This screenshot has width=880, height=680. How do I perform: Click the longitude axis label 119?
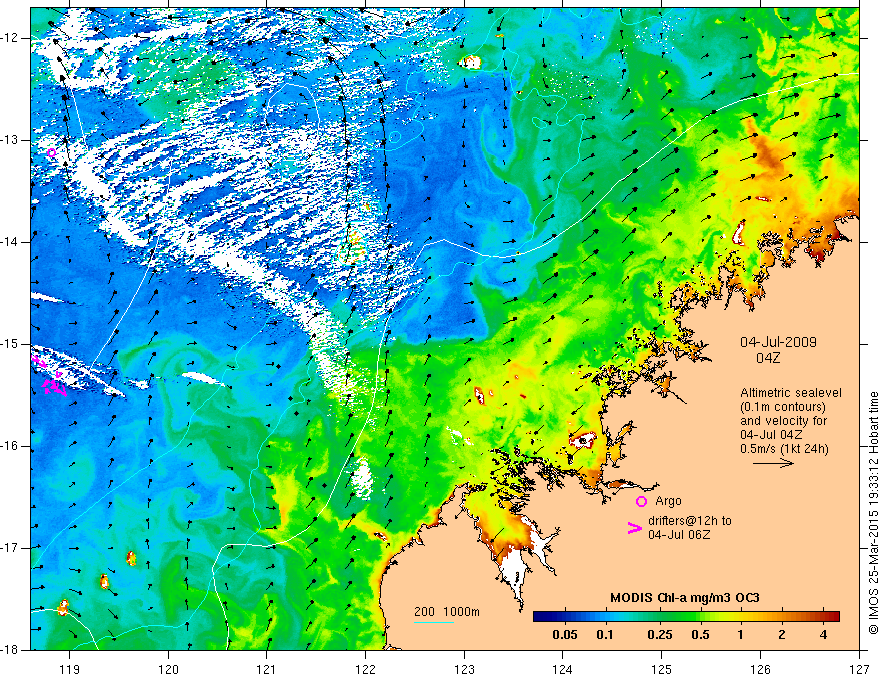pos(70,669)
